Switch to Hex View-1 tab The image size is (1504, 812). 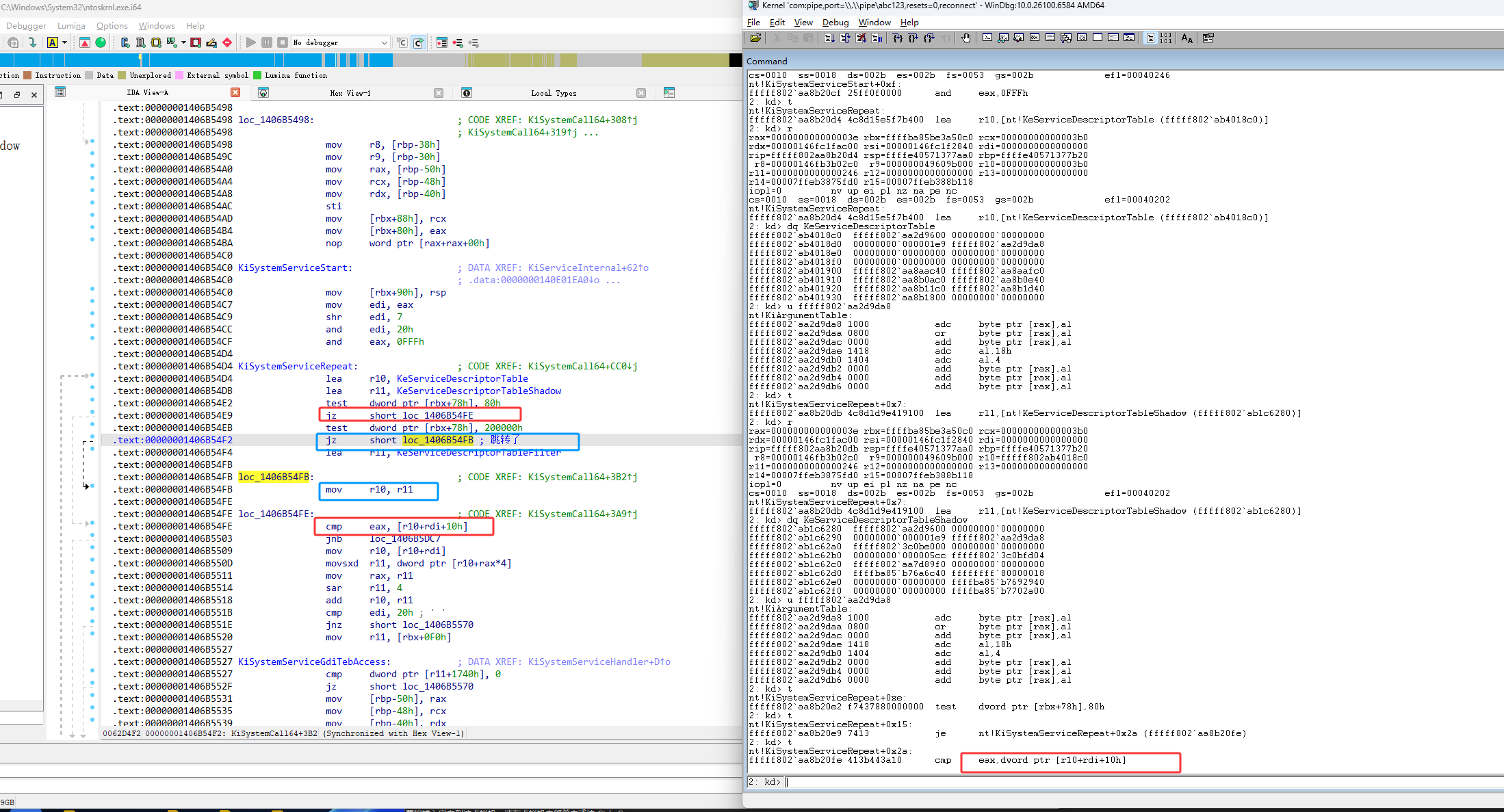(350, 93)
